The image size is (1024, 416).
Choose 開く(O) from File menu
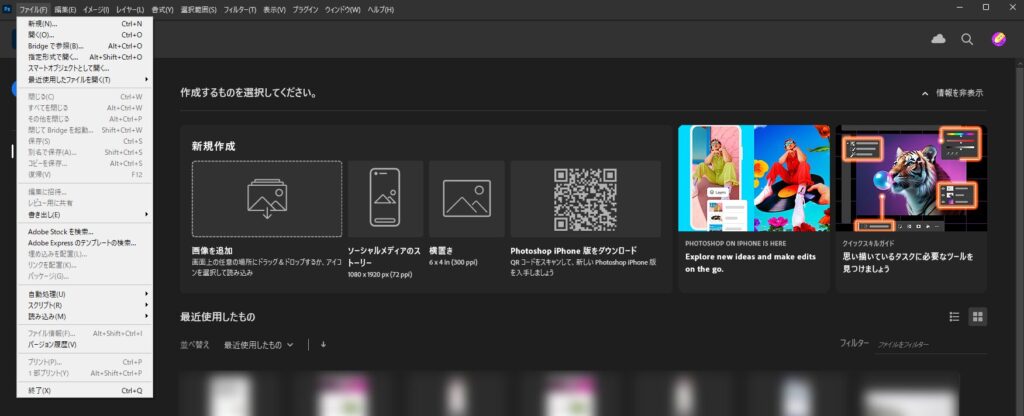click(x=85, y=35)
